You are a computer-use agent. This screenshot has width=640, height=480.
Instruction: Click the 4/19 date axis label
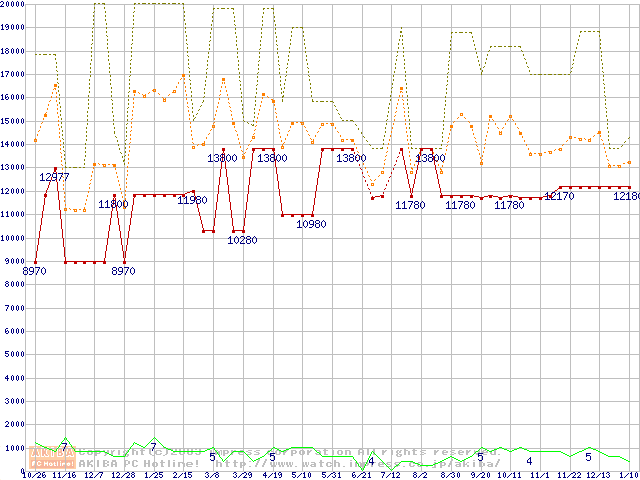pyautogui.click(x=271, y=475)
